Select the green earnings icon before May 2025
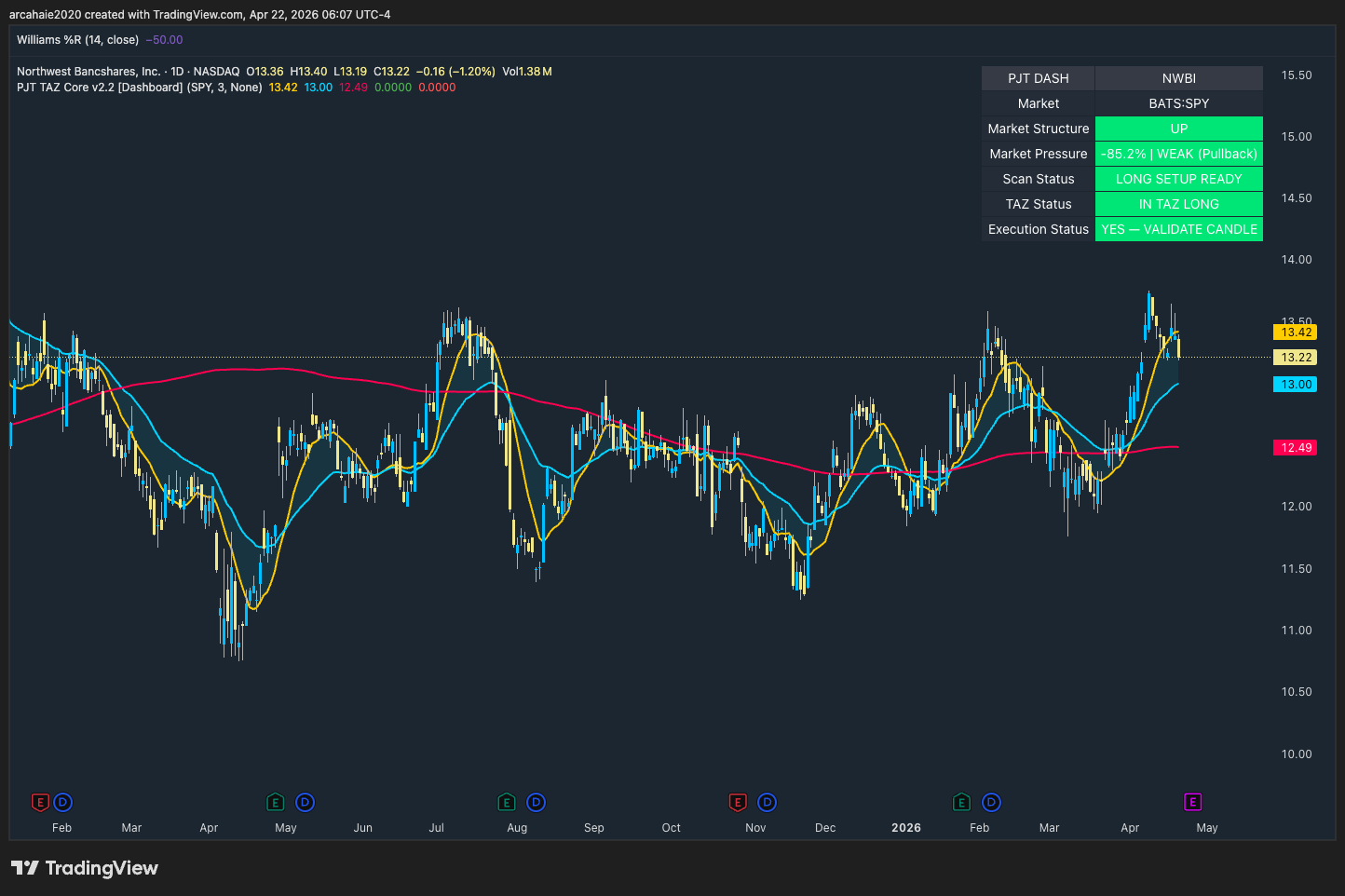 (x=276, y=802)
